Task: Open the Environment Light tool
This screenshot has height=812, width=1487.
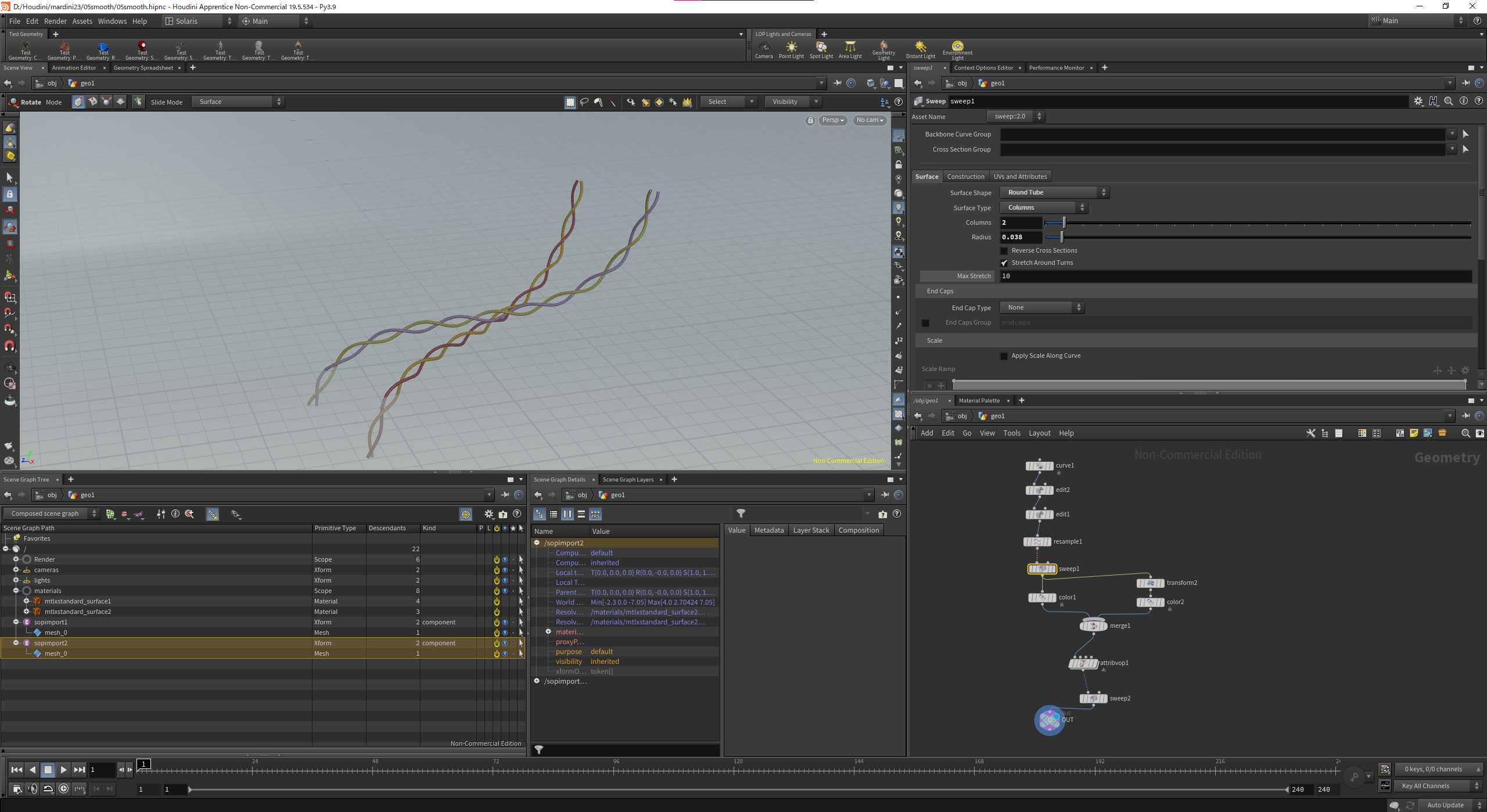Action: [x=957, y=50]
